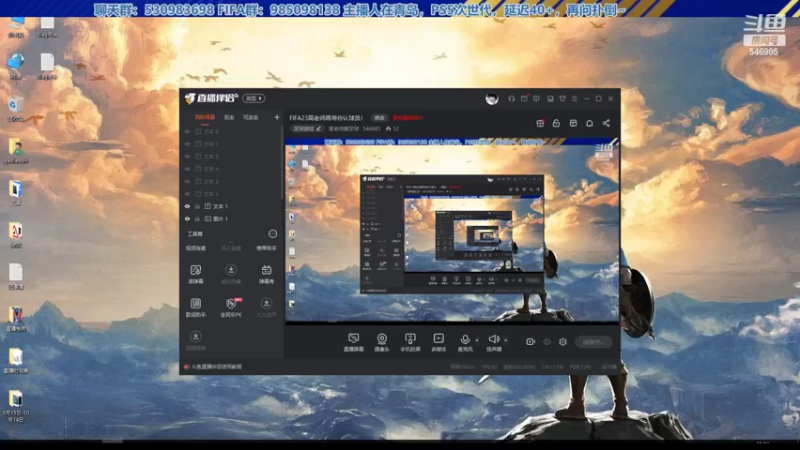Click the layout grid icon beside the bell
The height and width of the screenshot is (450, 800).
click(573, 123)
